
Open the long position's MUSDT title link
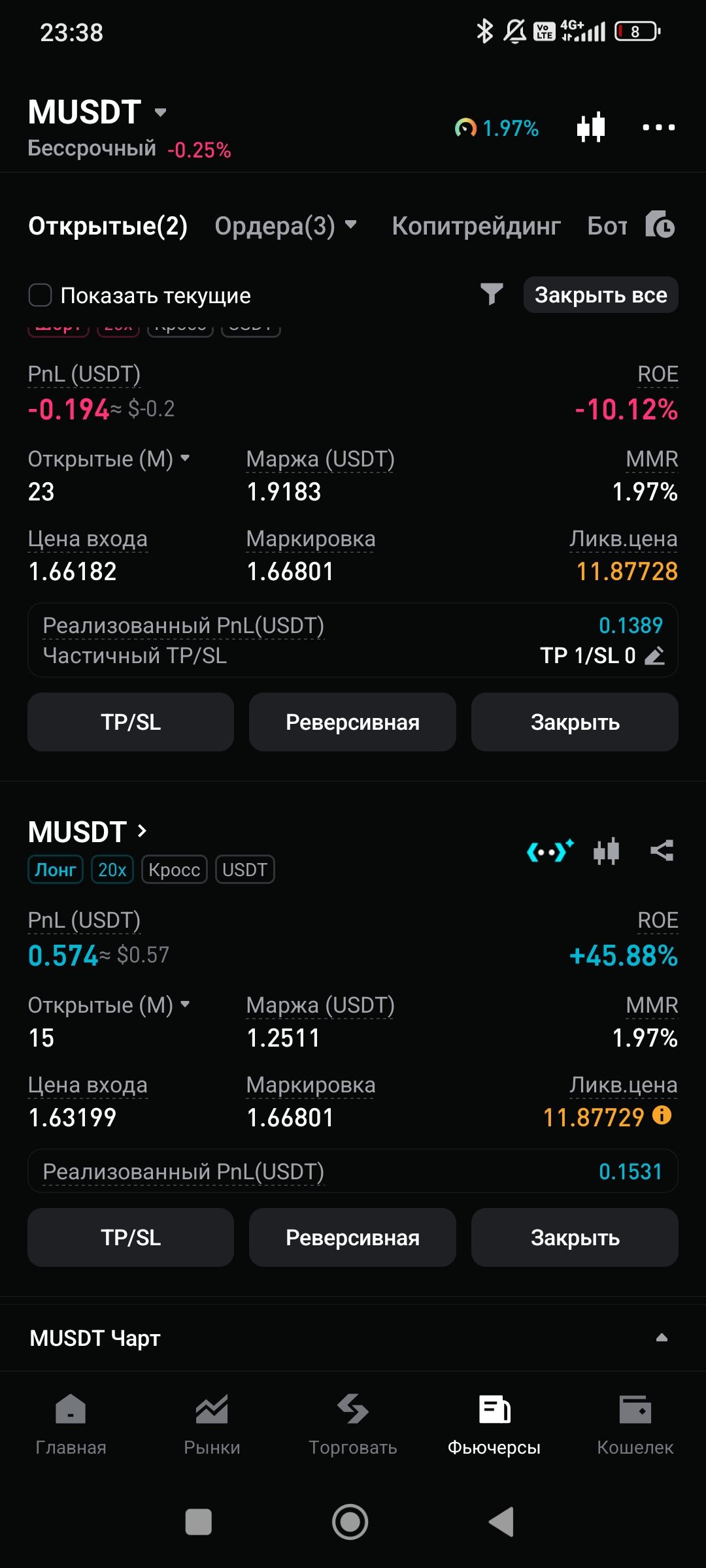click(x=88, y=832)
